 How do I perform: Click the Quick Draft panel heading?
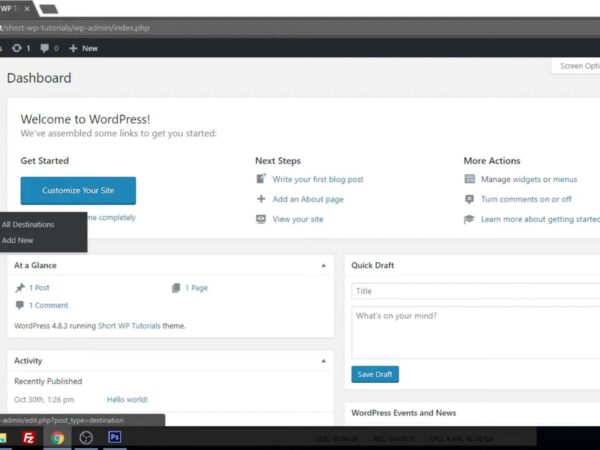pyautogui.click(x=372, y=265)
